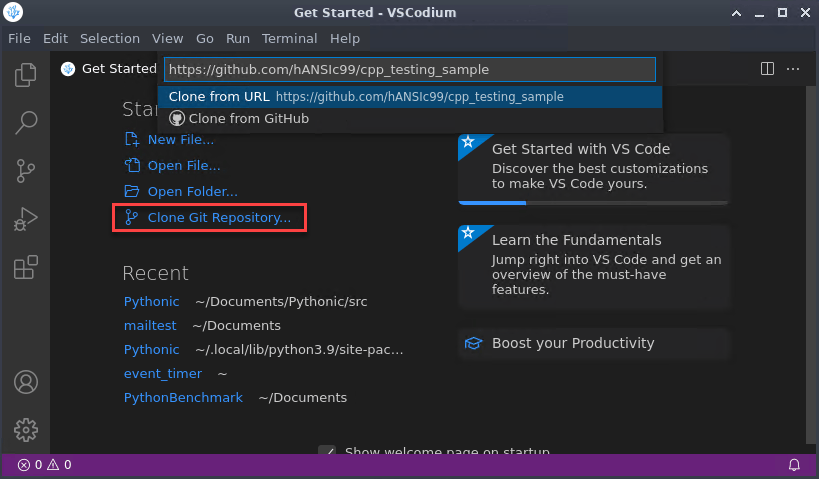Screen dimensions: 819x479
Task: Open the editor More Actions ellipsis
Action: (793, 69)
